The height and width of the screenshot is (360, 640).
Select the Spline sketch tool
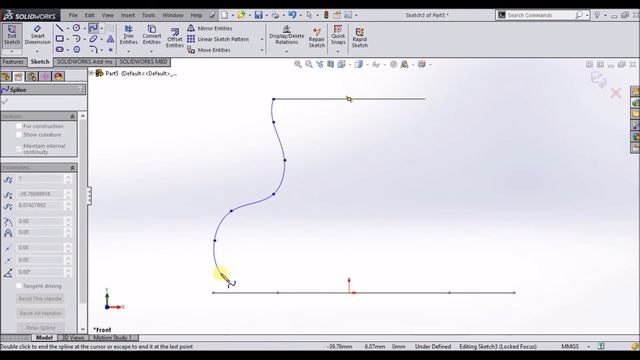[x=93, y=28]
